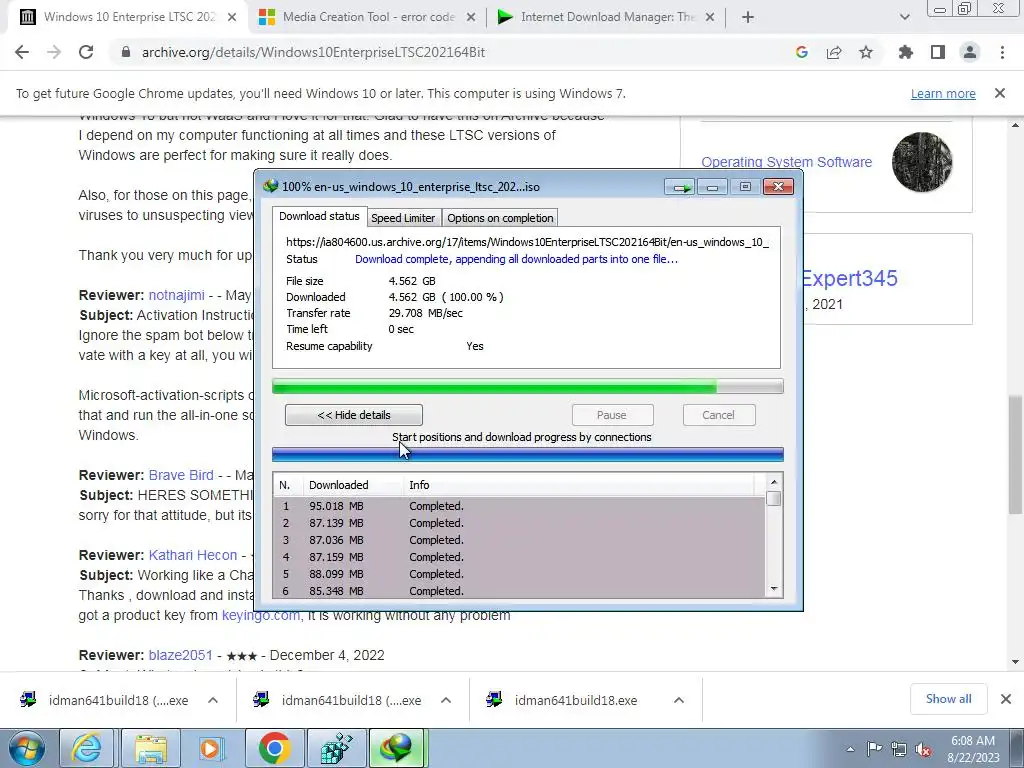1024x768 pixels.
Task: Open the Options on completion tab
Action: click(x=500, y=218)
